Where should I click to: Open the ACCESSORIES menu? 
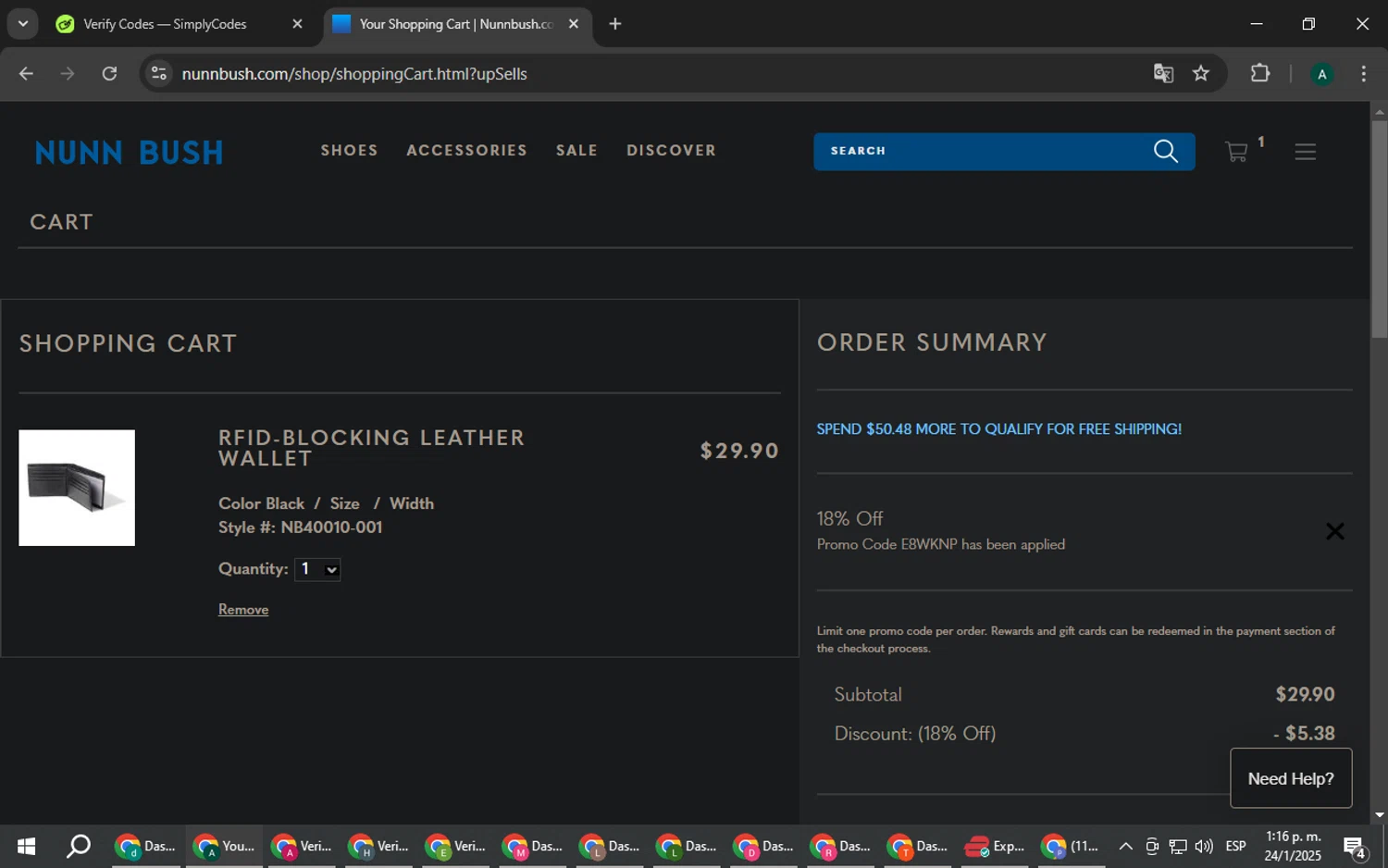click(466, 150)
